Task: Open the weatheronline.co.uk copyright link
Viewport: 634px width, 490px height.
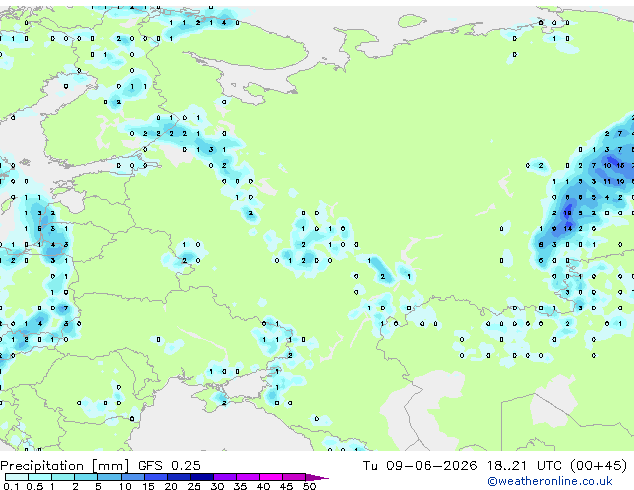Action: tap(550, 481)
